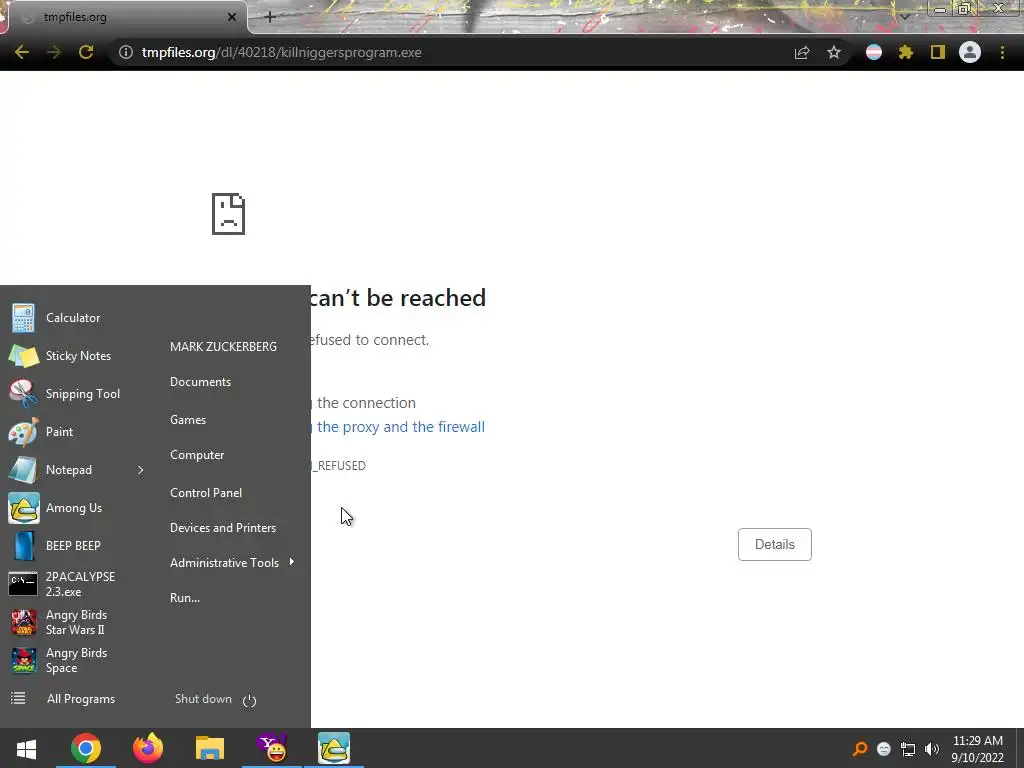Open the striped round extension icon
Screen dimensions: 1024x768
click(874, 52)
